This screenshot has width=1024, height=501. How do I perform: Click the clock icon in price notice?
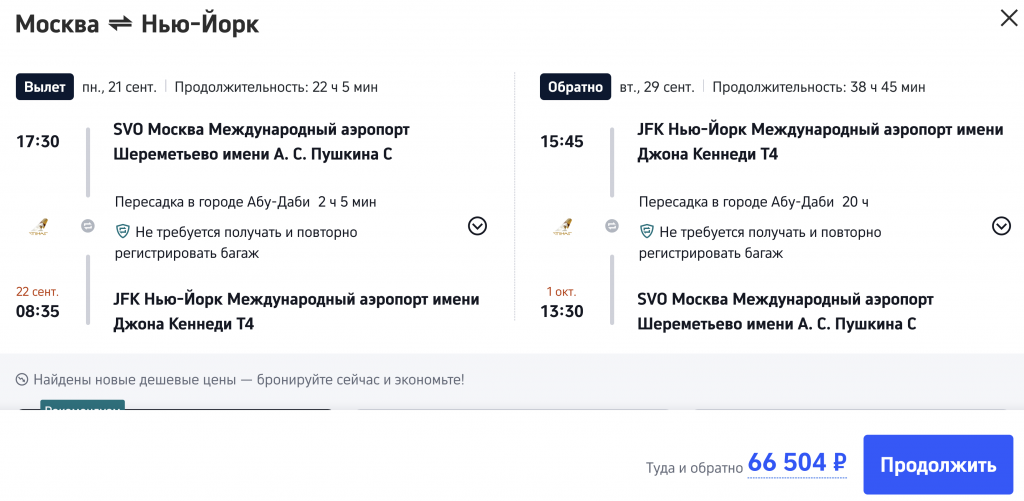(21, 380)
